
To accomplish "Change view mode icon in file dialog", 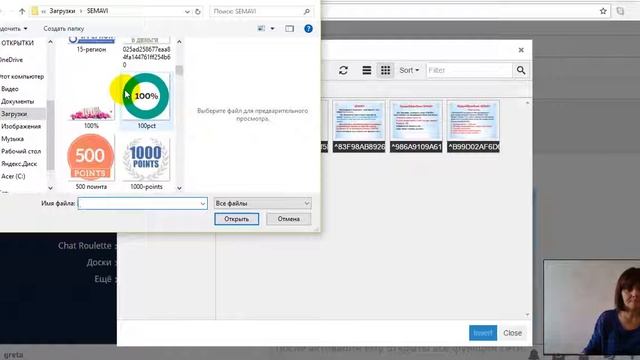I will (261, 29).
